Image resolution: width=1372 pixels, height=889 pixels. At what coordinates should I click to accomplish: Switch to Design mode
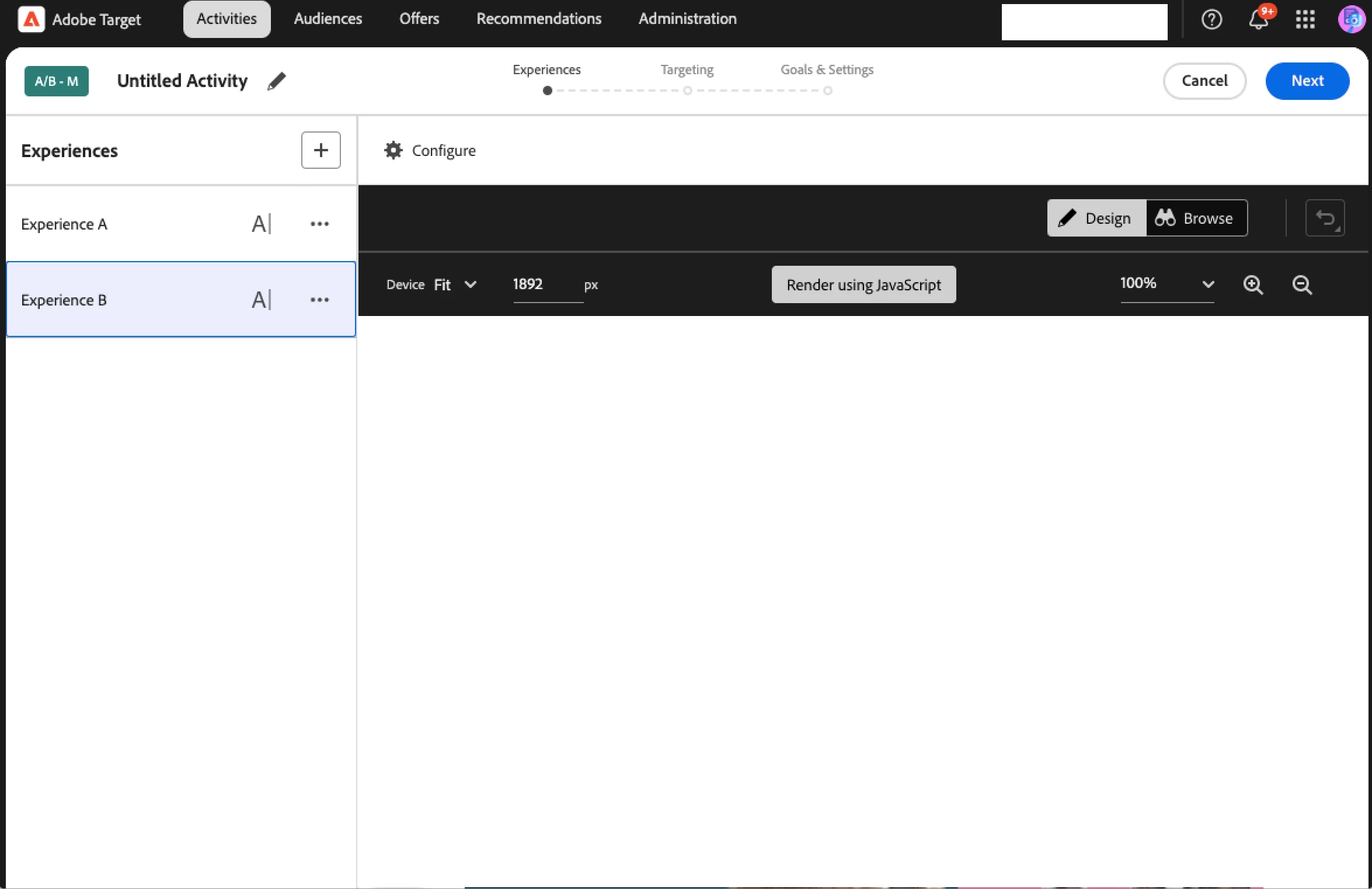1096,218
